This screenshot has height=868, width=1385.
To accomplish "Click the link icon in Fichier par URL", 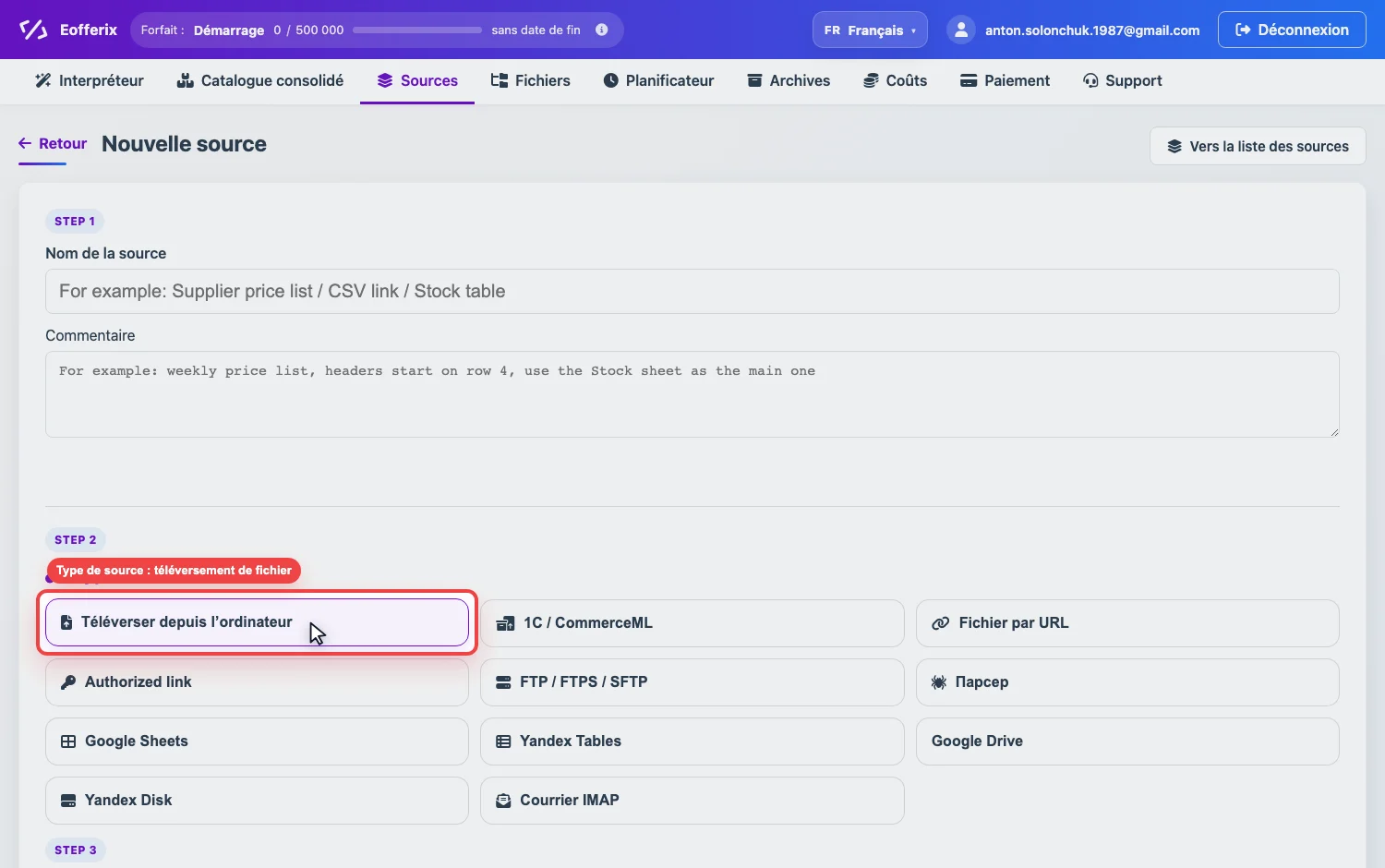I will (941, 623).
